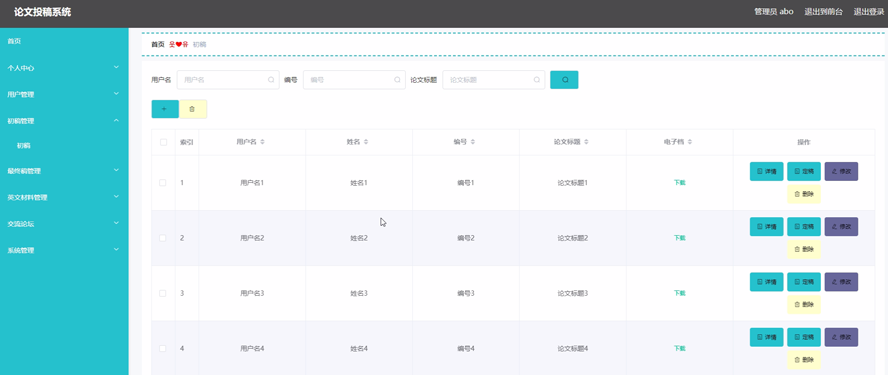The width and height of the screenshot is (888, 375).
Task: Click 修改 for row 用户名3
Action: pyautogui.click(x=841, y=282)
